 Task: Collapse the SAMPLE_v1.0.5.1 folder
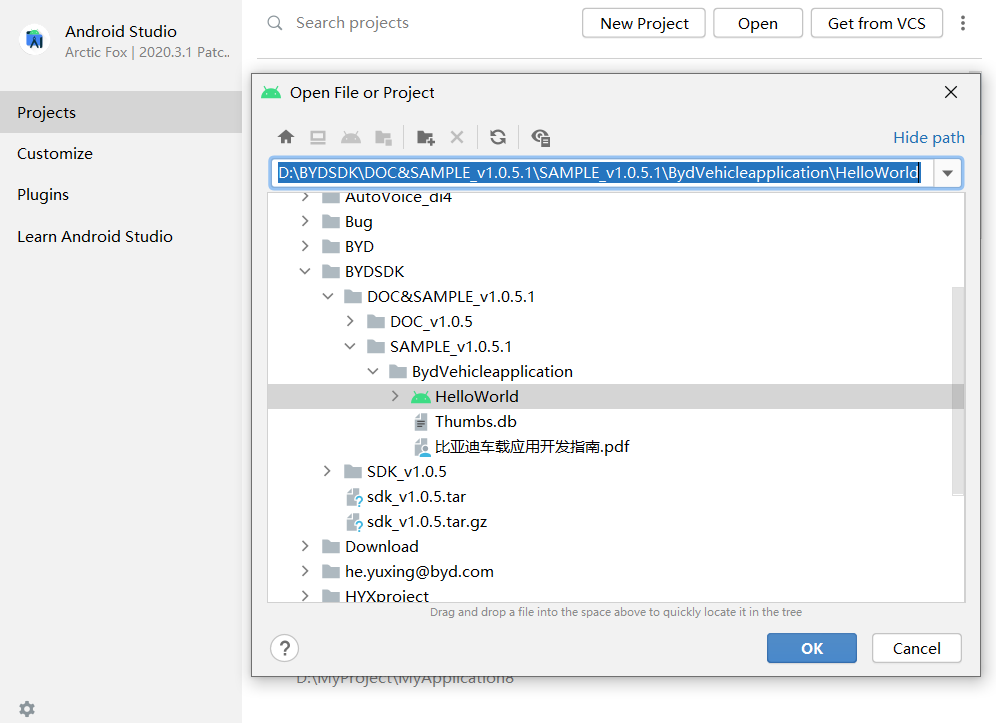tap(350, 346)
